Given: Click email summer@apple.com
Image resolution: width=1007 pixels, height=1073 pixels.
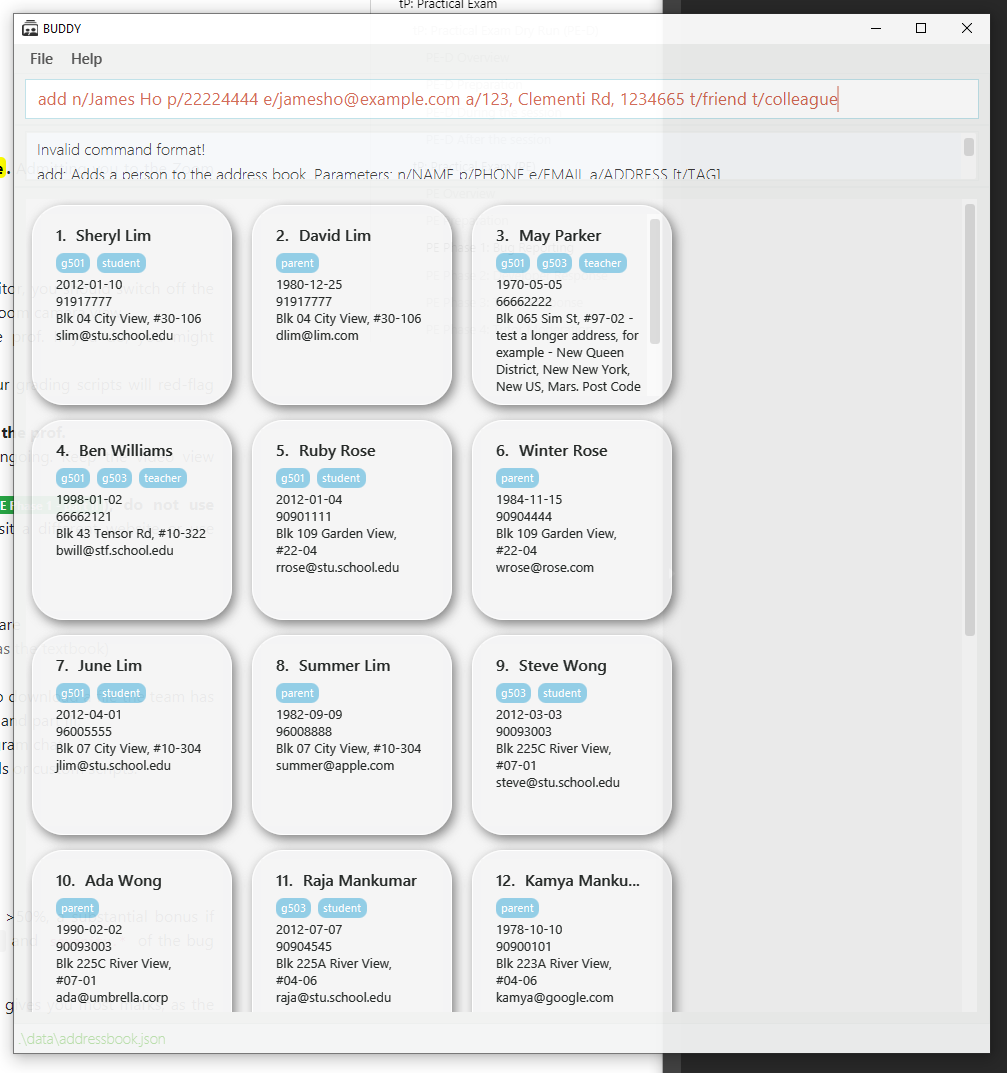Looking at the screenshot, I should point(335,765).
